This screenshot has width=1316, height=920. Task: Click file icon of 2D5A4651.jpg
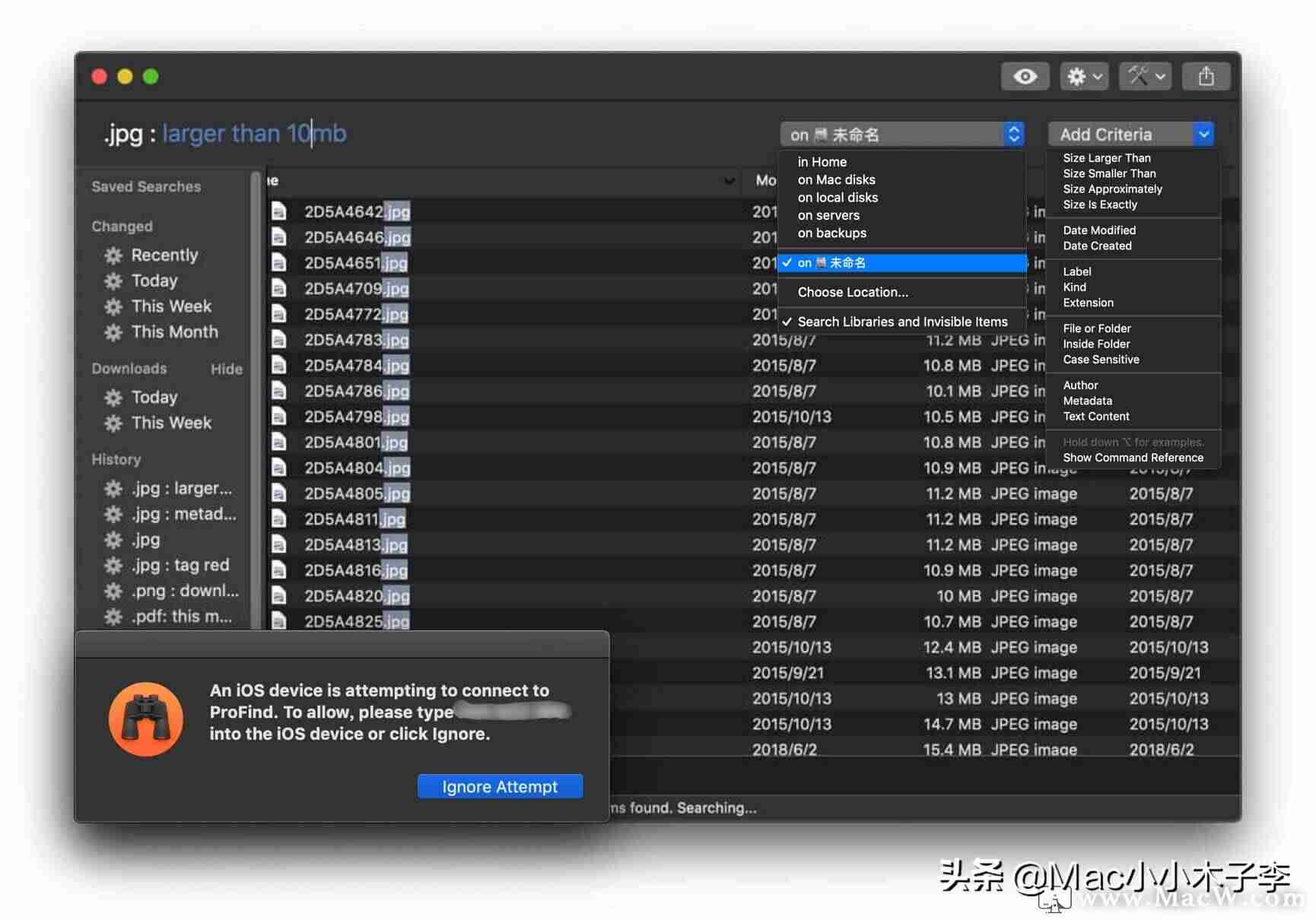tap(279, 262)
